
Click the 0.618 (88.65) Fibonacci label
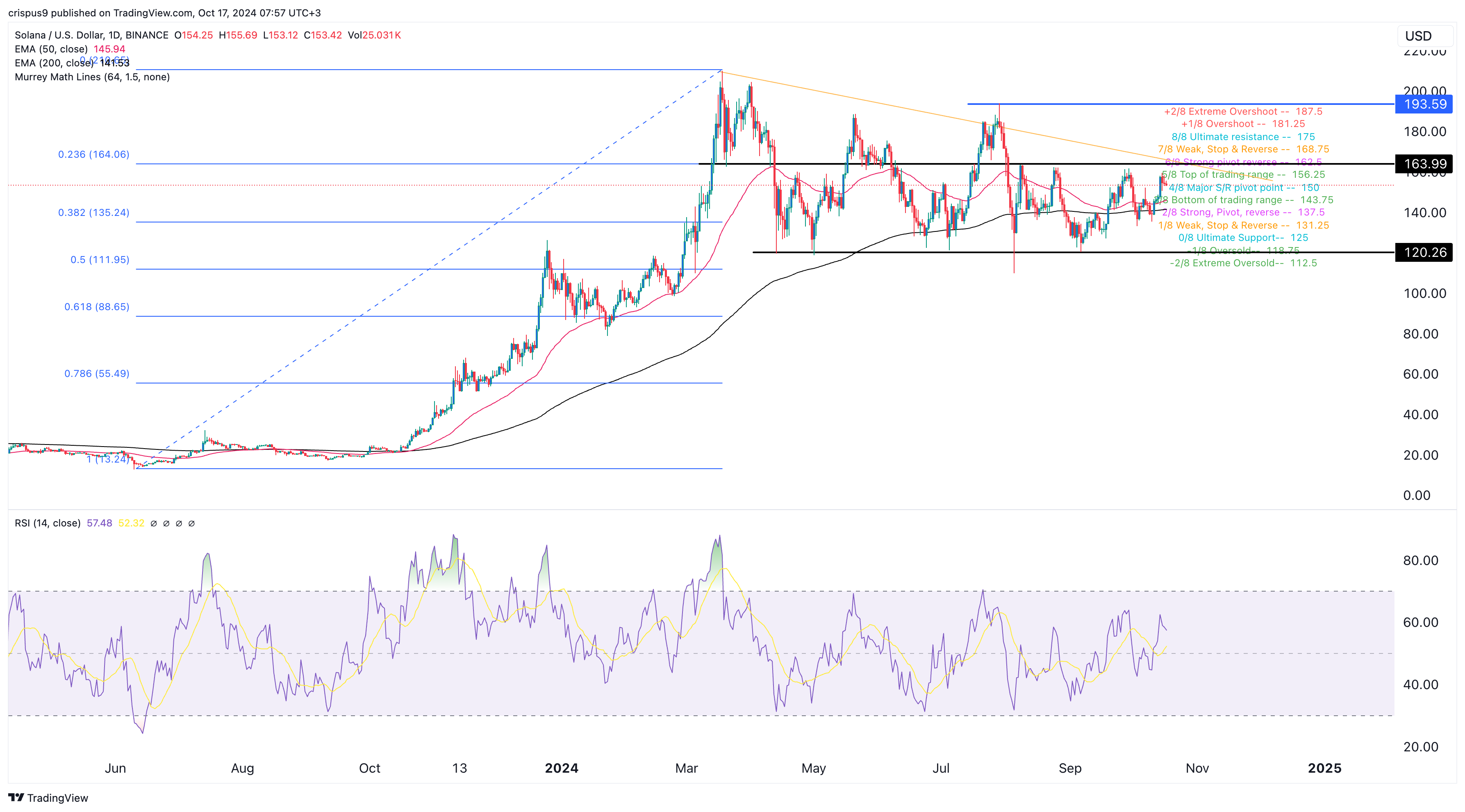97,307
